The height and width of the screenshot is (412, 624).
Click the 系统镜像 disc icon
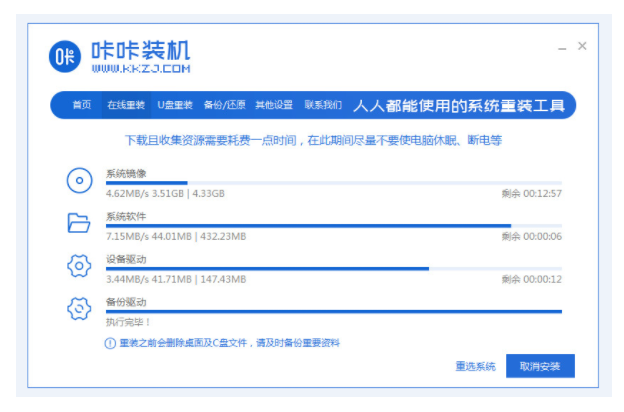[79, 181]
